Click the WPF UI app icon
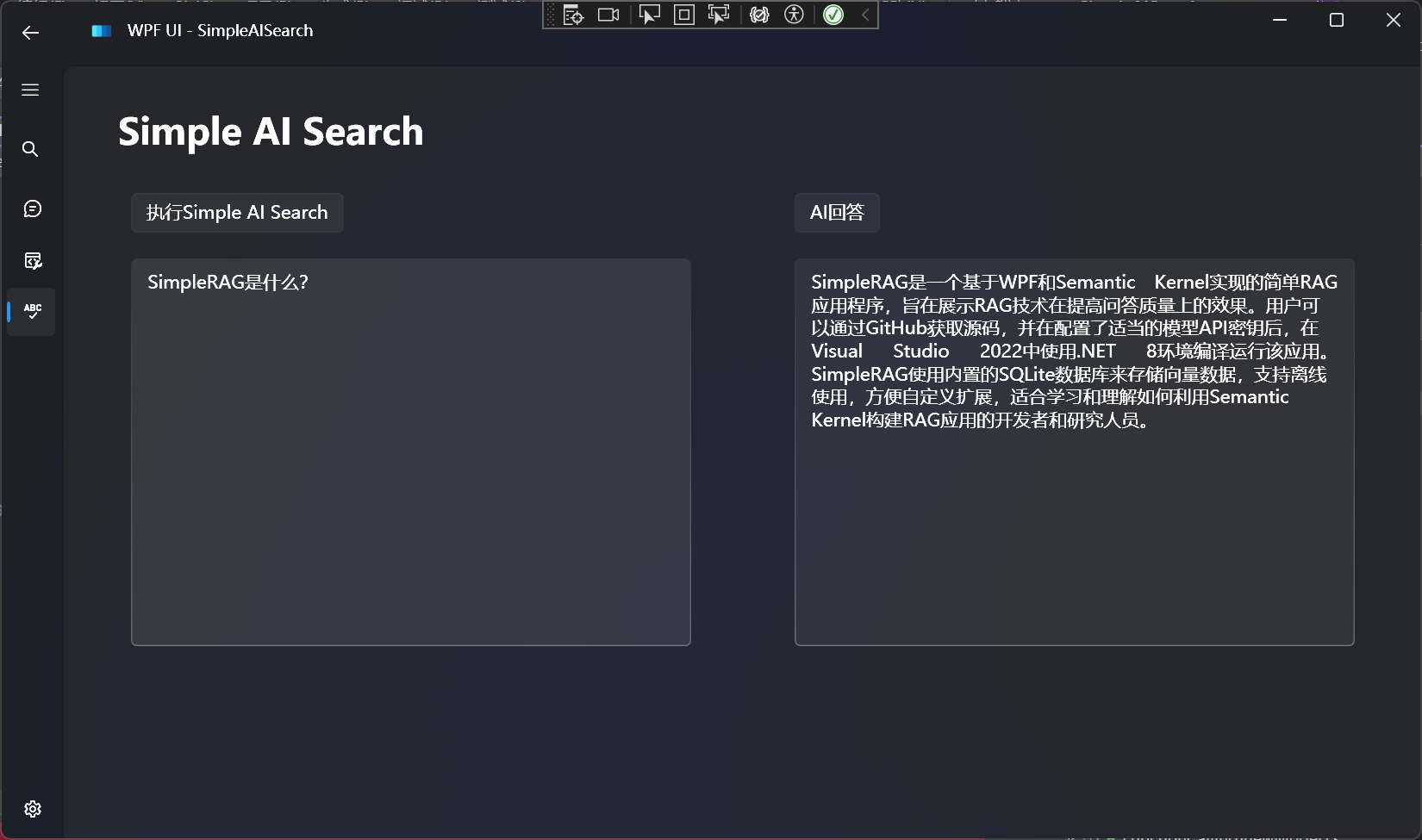This screenshot has height=840, width=1422. [x=102, y=31]
